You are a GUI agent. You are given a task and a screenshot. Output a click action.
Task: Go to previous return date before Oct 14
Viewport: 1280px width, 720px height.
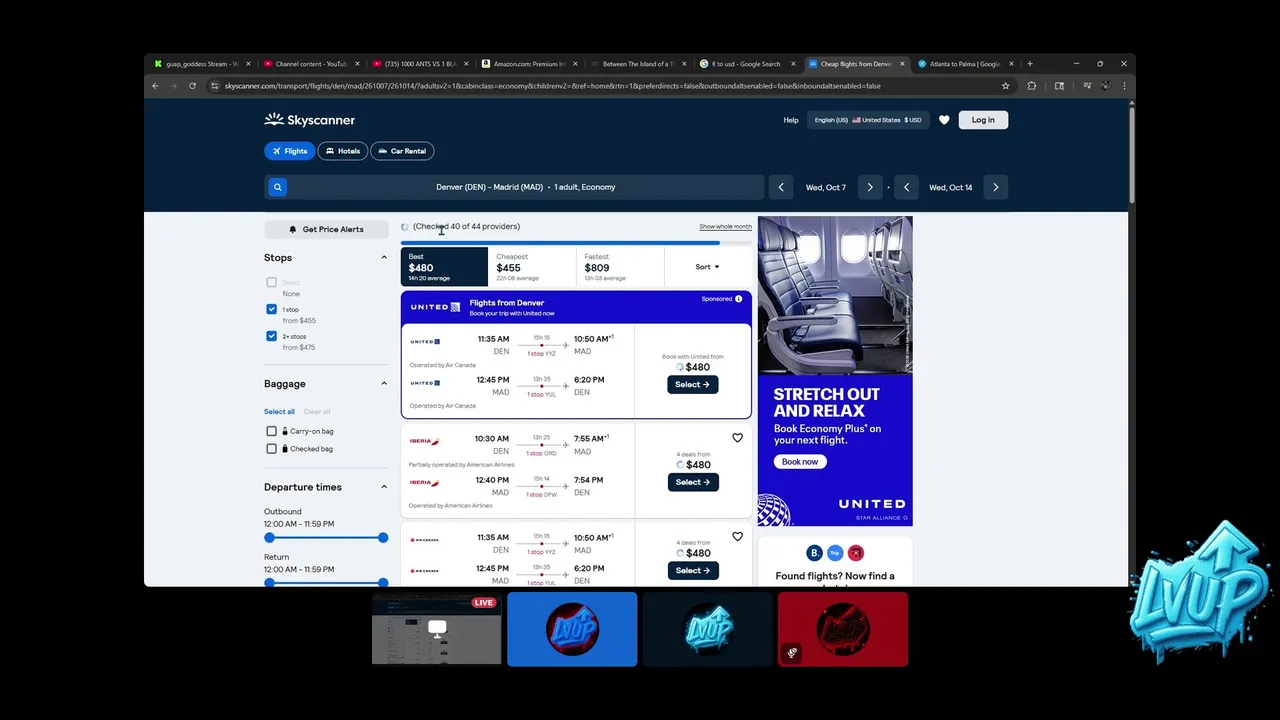(x=906, y=187)
